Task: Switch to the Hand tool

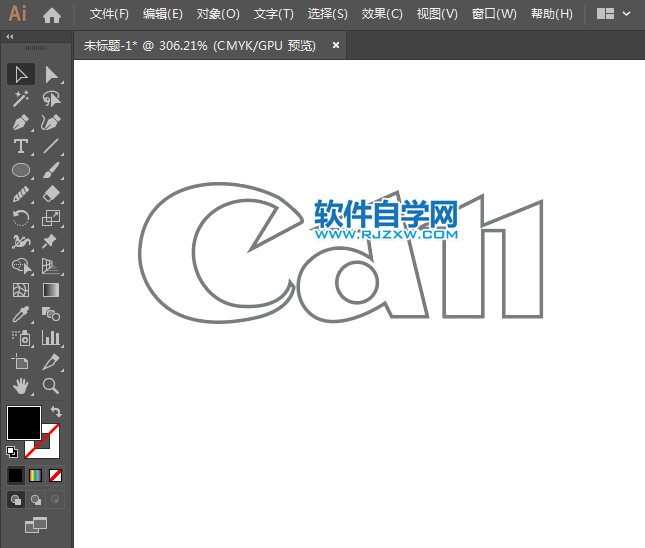Action: click(x=21, y=386)
